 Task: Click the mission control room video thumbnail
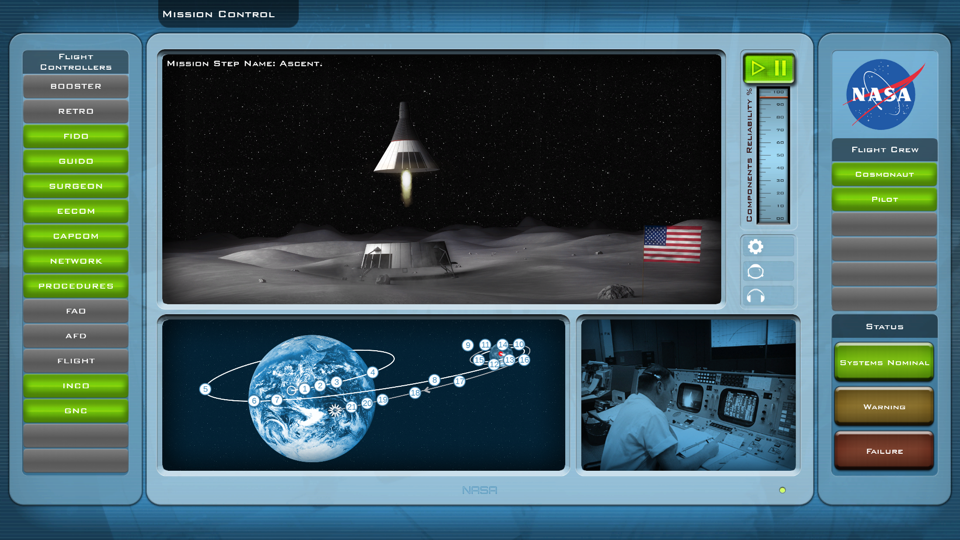click(x=688, y=395)
